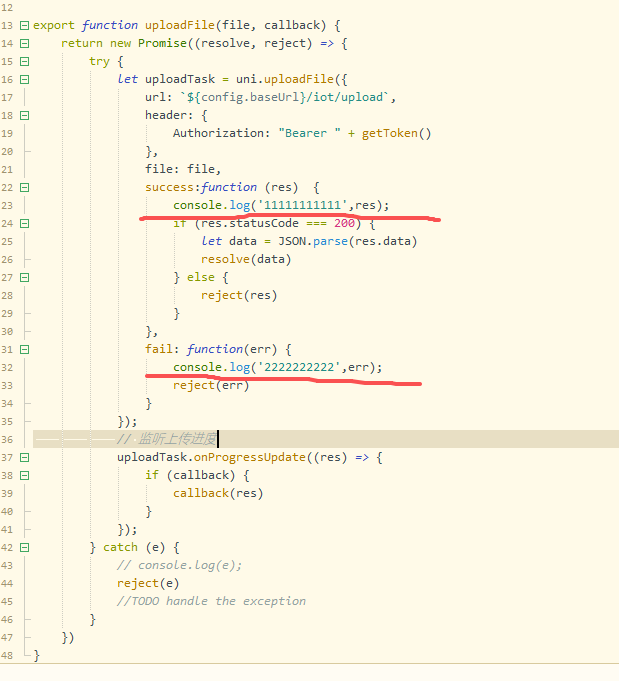
Task: Fold the else block on line 27
Action: pos(25,277)
